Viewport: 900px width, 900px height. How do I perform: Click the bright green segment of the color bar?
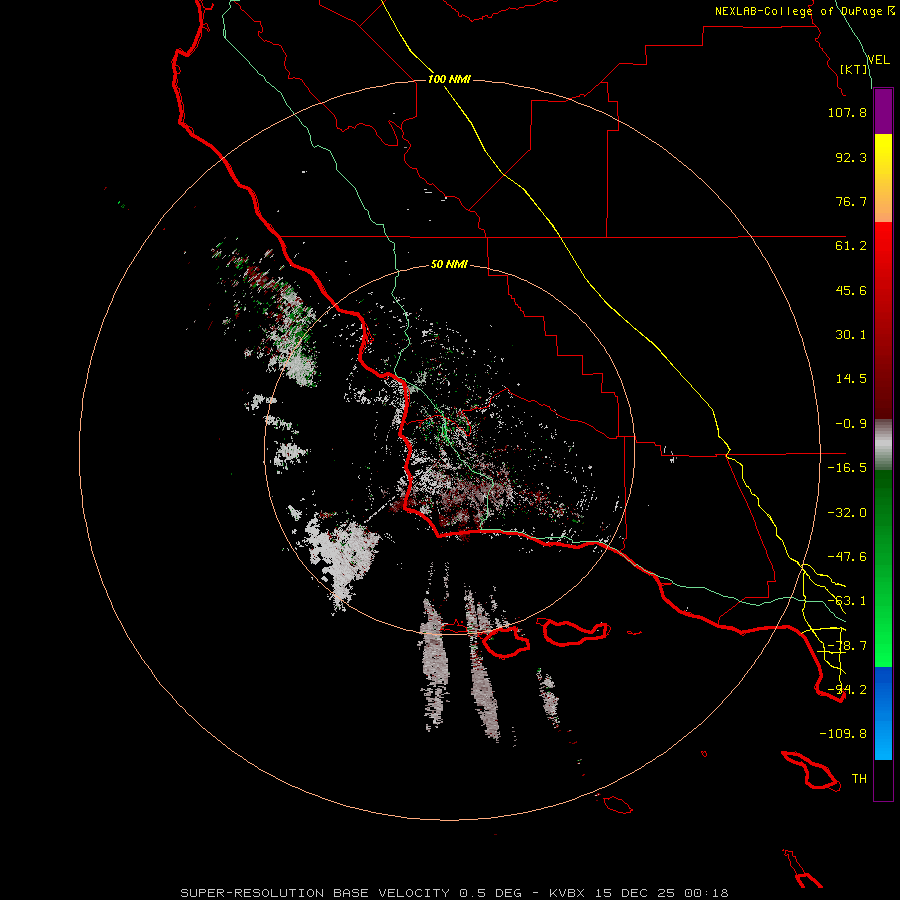883,643
